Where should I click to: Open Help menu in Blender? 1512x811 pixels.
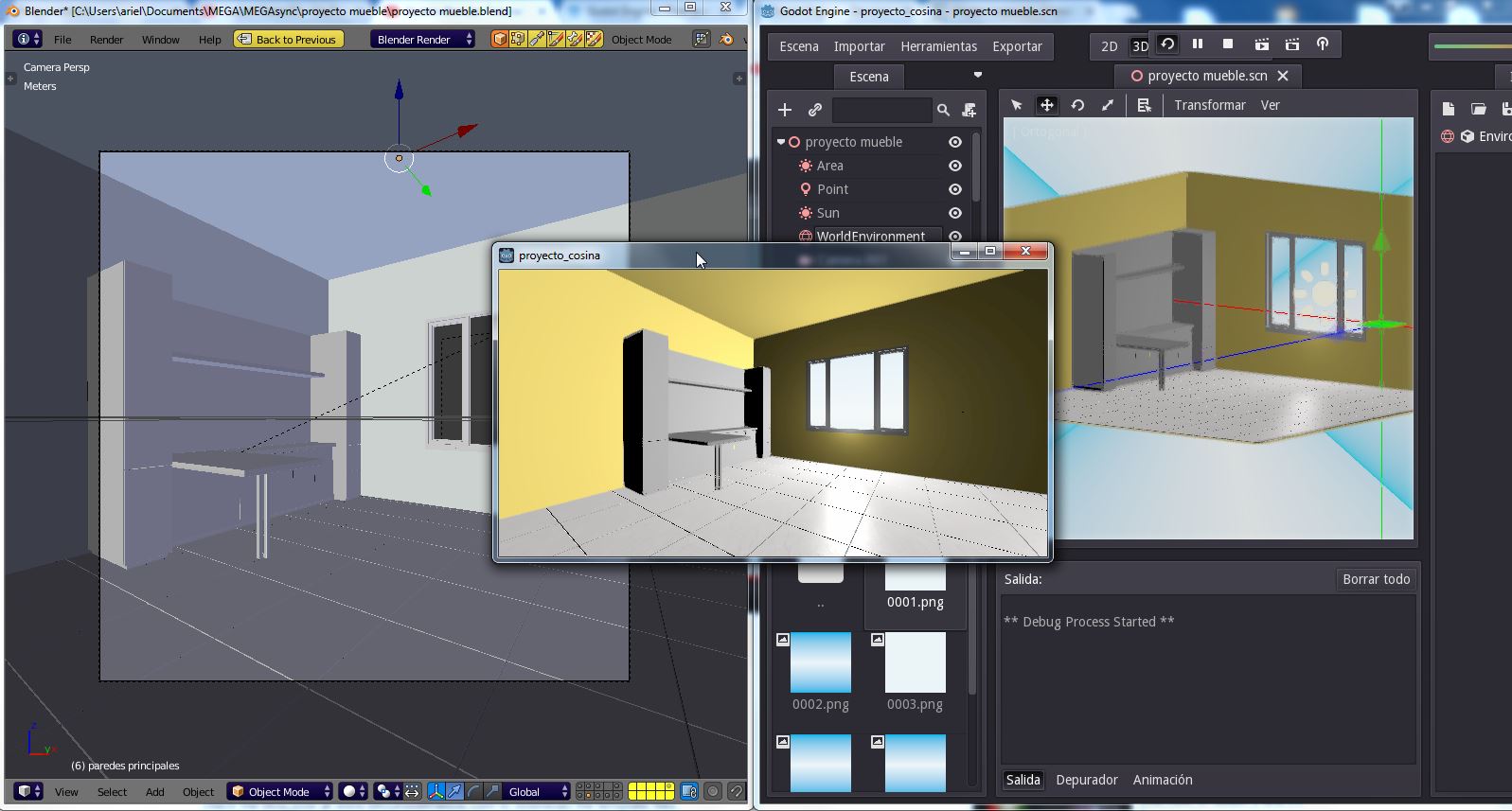(x=209, y=40)
